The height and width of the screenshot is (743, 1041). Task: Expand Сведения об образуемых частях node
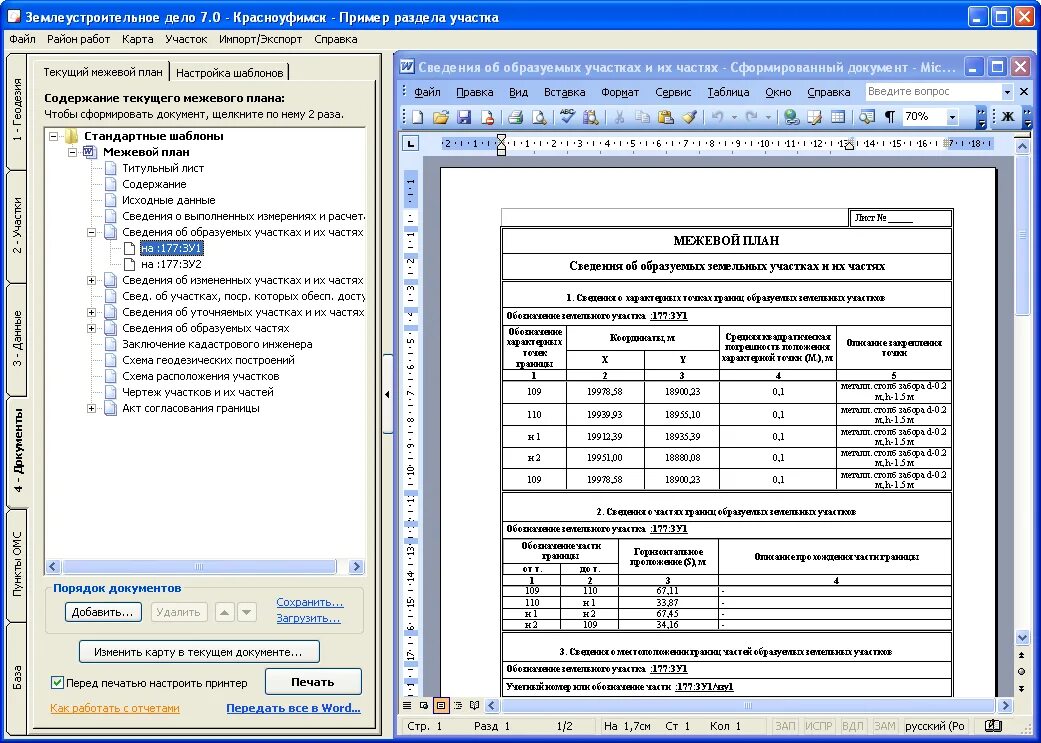tap(92, 328)
